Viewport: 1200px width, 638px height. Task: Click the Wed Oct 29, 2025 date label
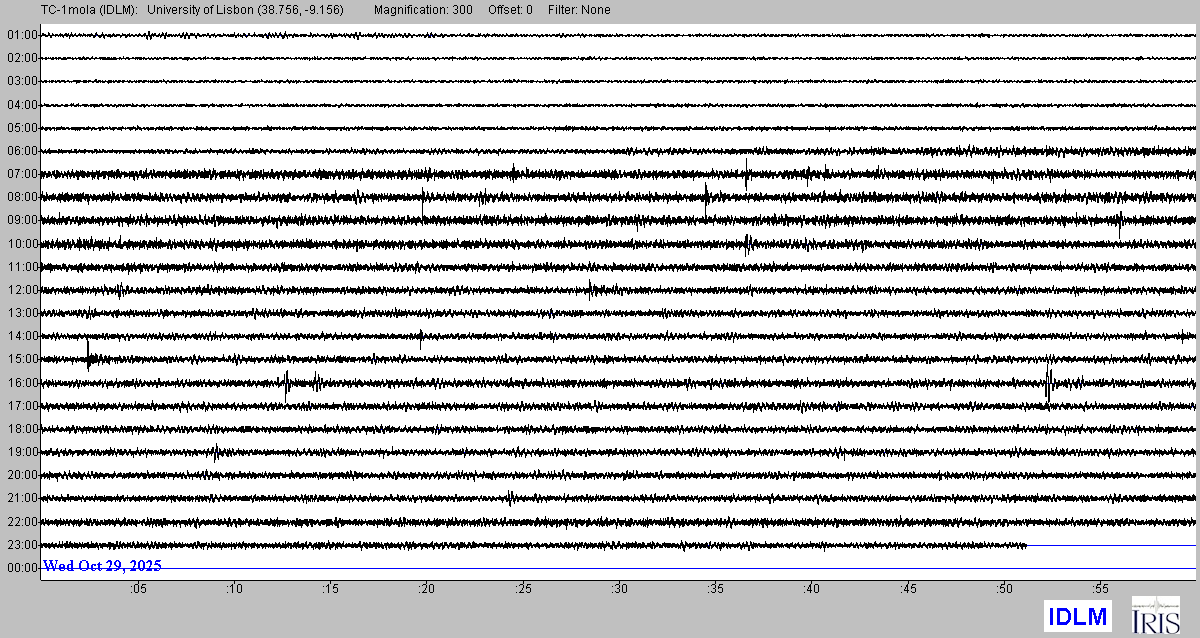(x=102, y=566)
